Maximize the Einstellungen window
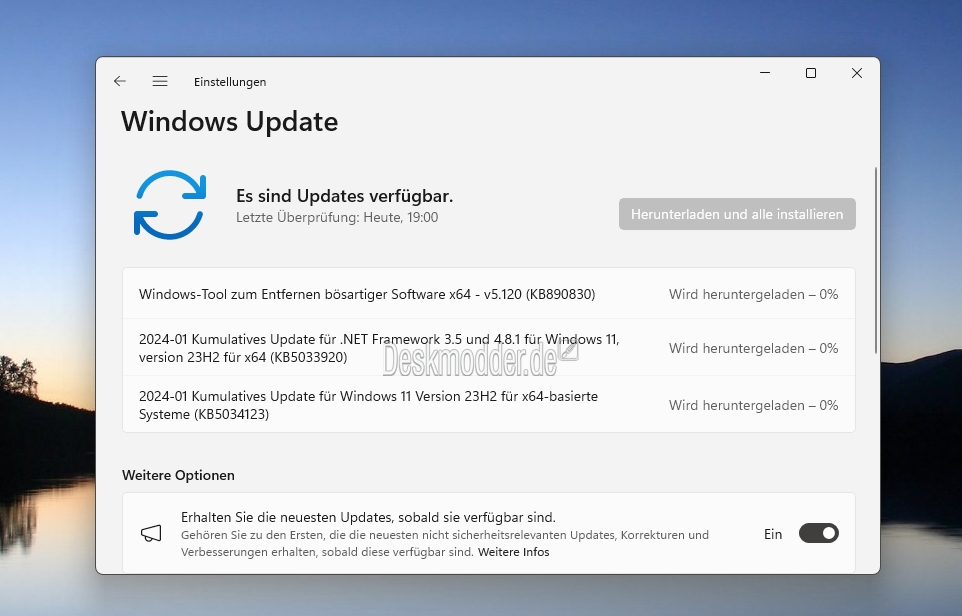Image resolution: width=962 pixels, height=616 pixels. pos(811,73)
